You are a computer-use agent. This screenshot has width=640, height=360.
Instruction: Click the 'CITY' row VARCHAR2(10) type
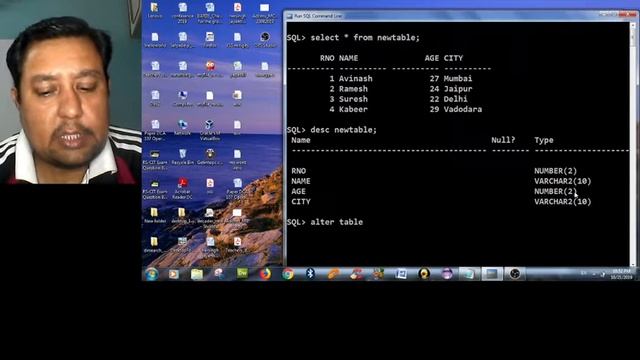pyautogui.click(x=562, y=201)
